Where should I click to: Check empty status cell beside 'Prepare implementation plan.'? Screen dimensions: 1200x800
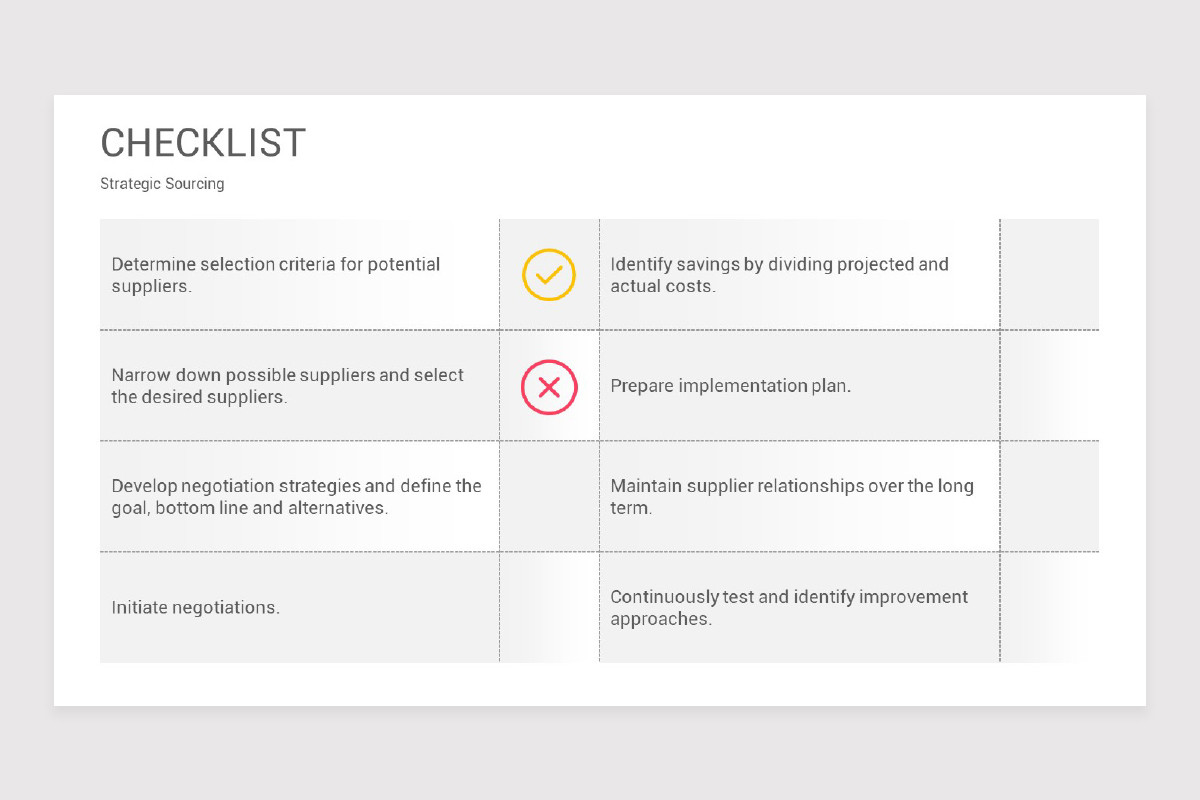click(x=1049, y=385)
